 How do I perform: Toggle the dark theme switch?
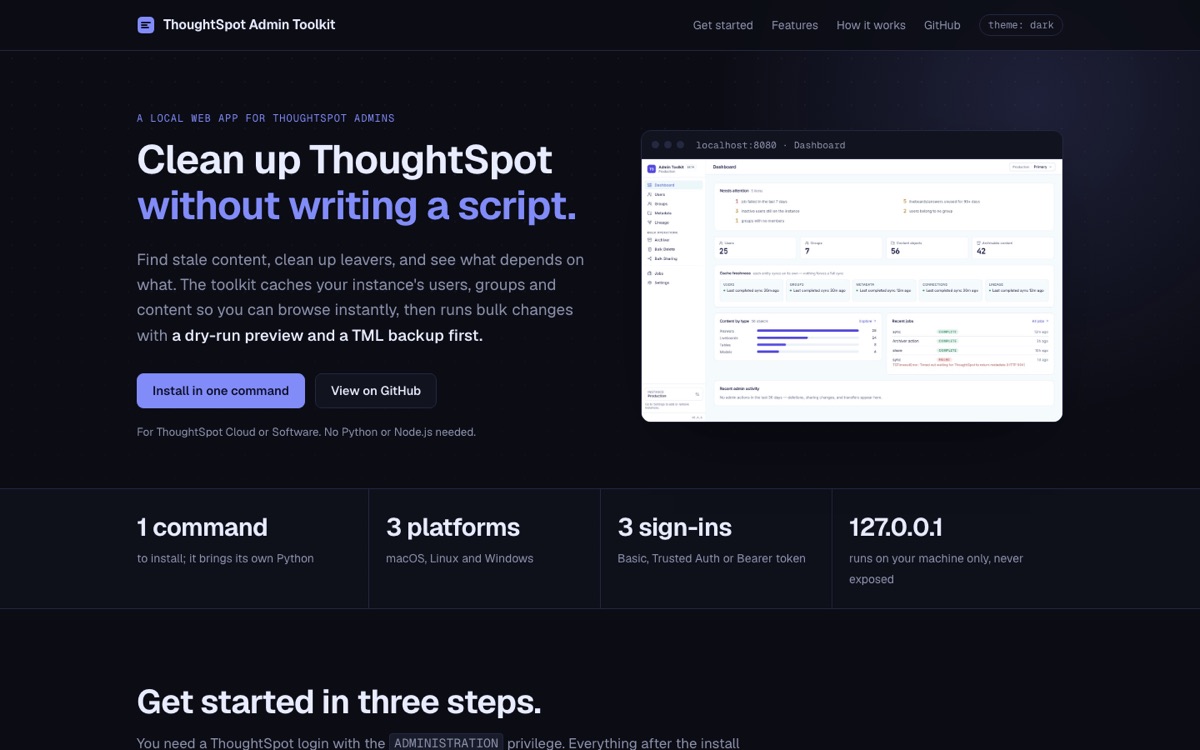[1021, 25]
